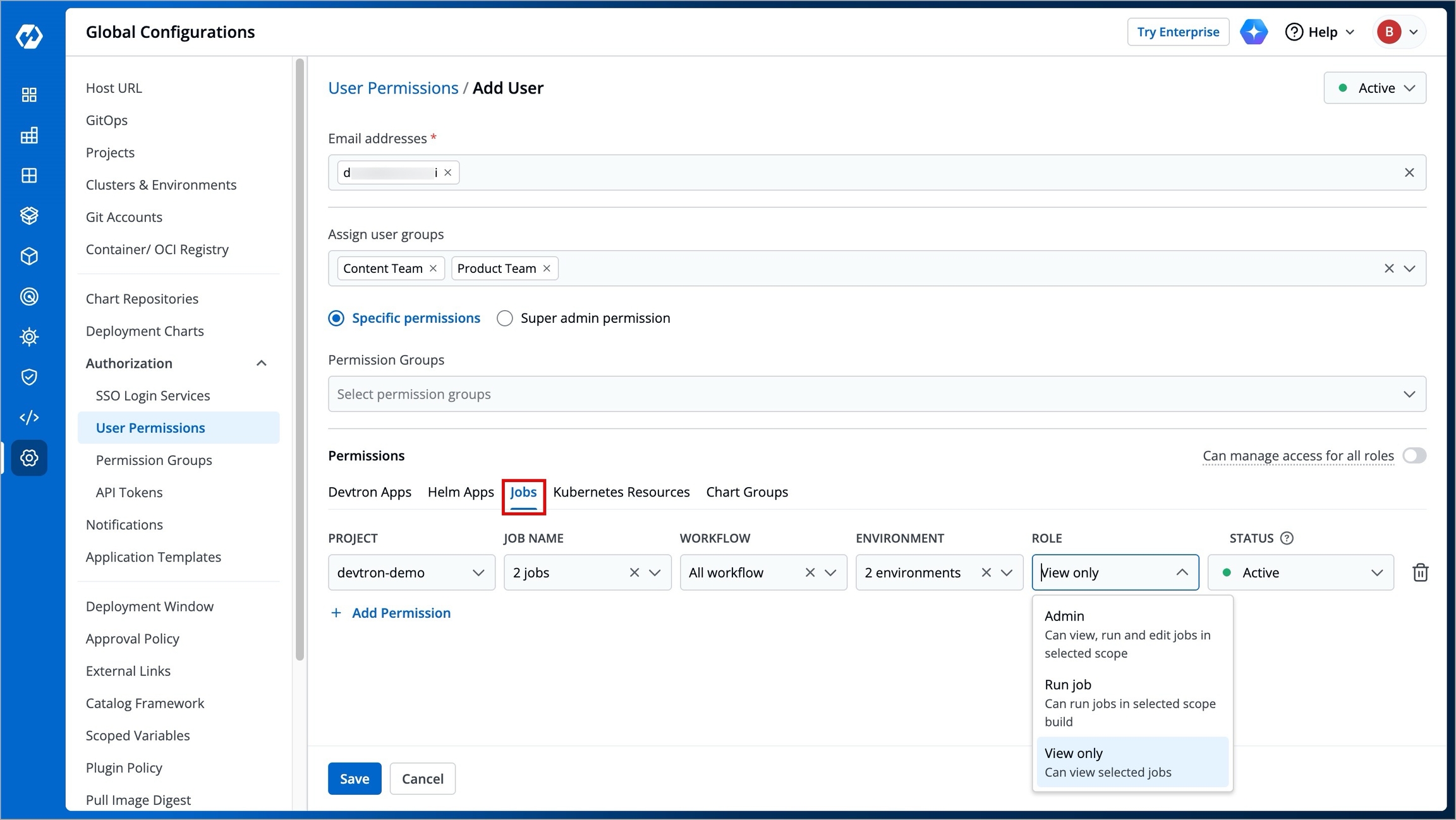Clear the 2 jobs selection
This screenshot has width=1456, height=820.
pyautogui.click(x=634, y=572)
